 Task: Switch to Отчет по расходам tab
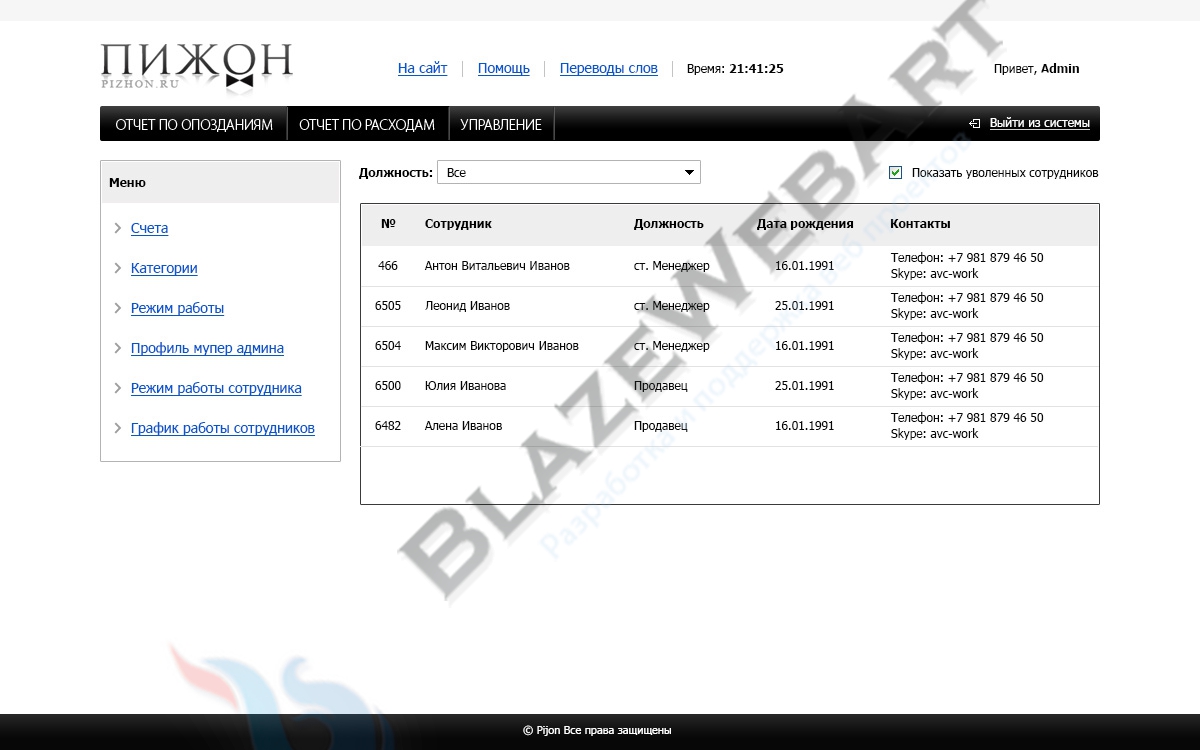[367, 125]
